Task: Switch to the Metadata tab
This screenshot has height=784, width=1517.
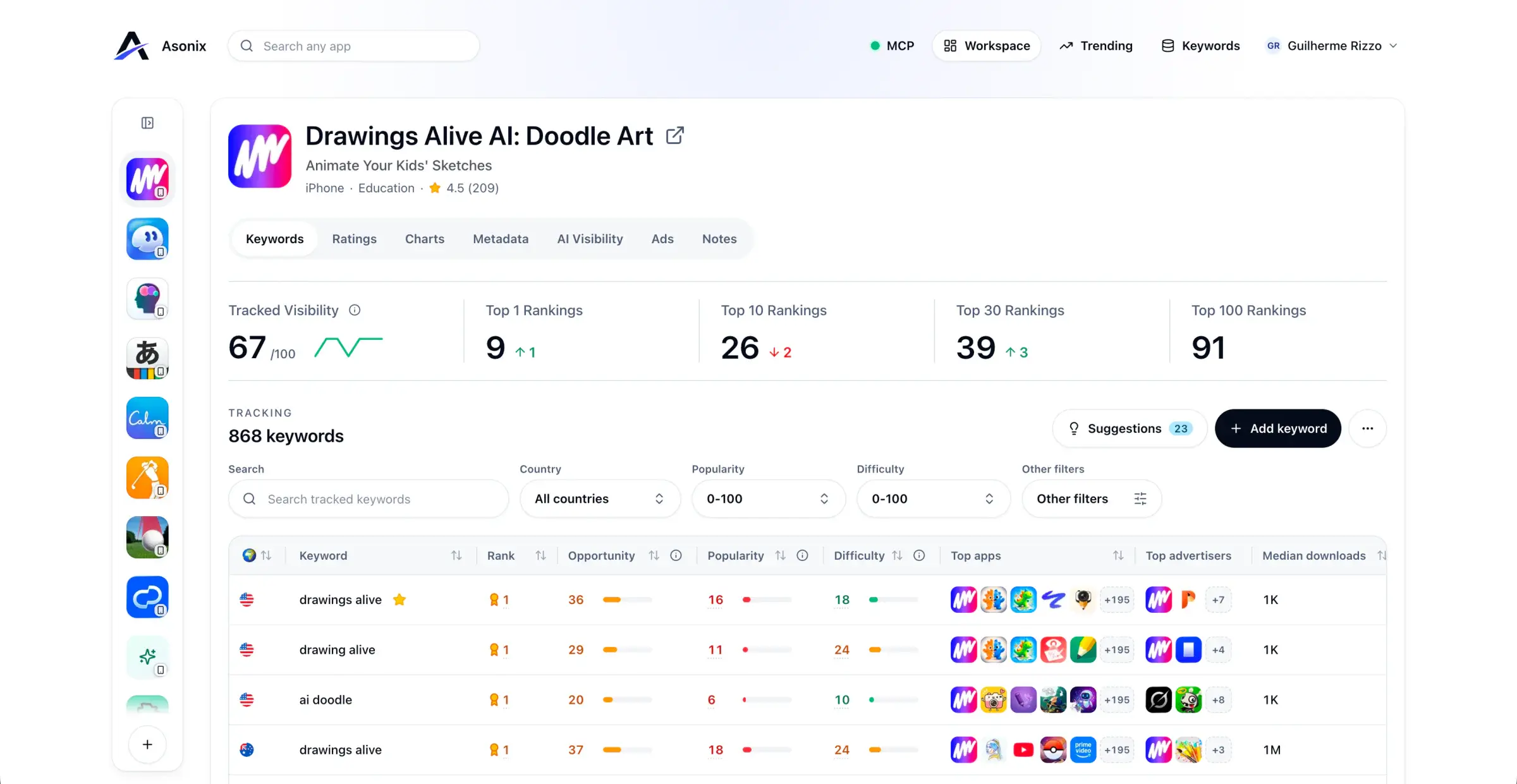Action: tap(501, 239)
